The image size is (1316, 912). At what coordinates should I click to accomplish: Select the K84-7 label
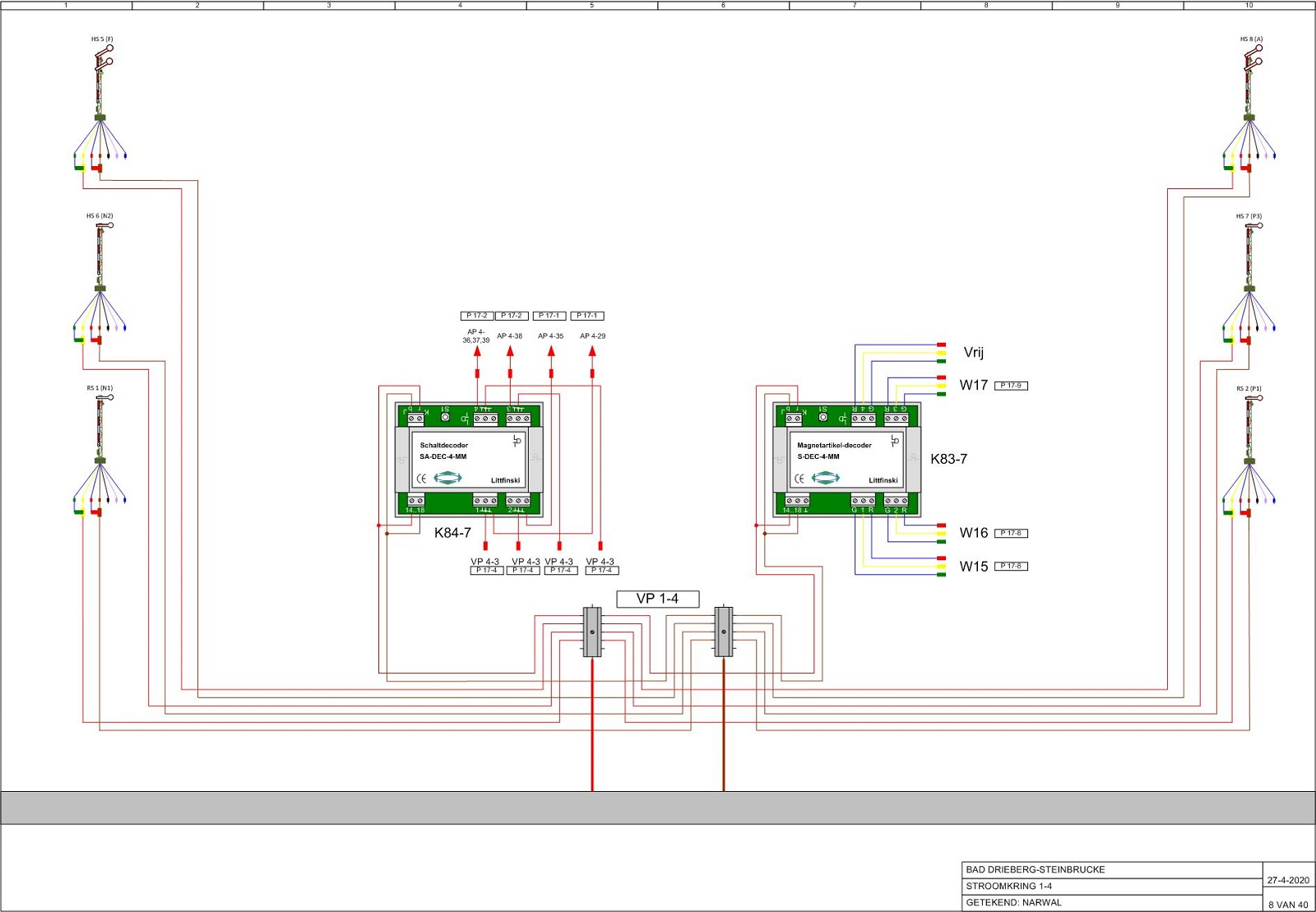click(452, 533)
